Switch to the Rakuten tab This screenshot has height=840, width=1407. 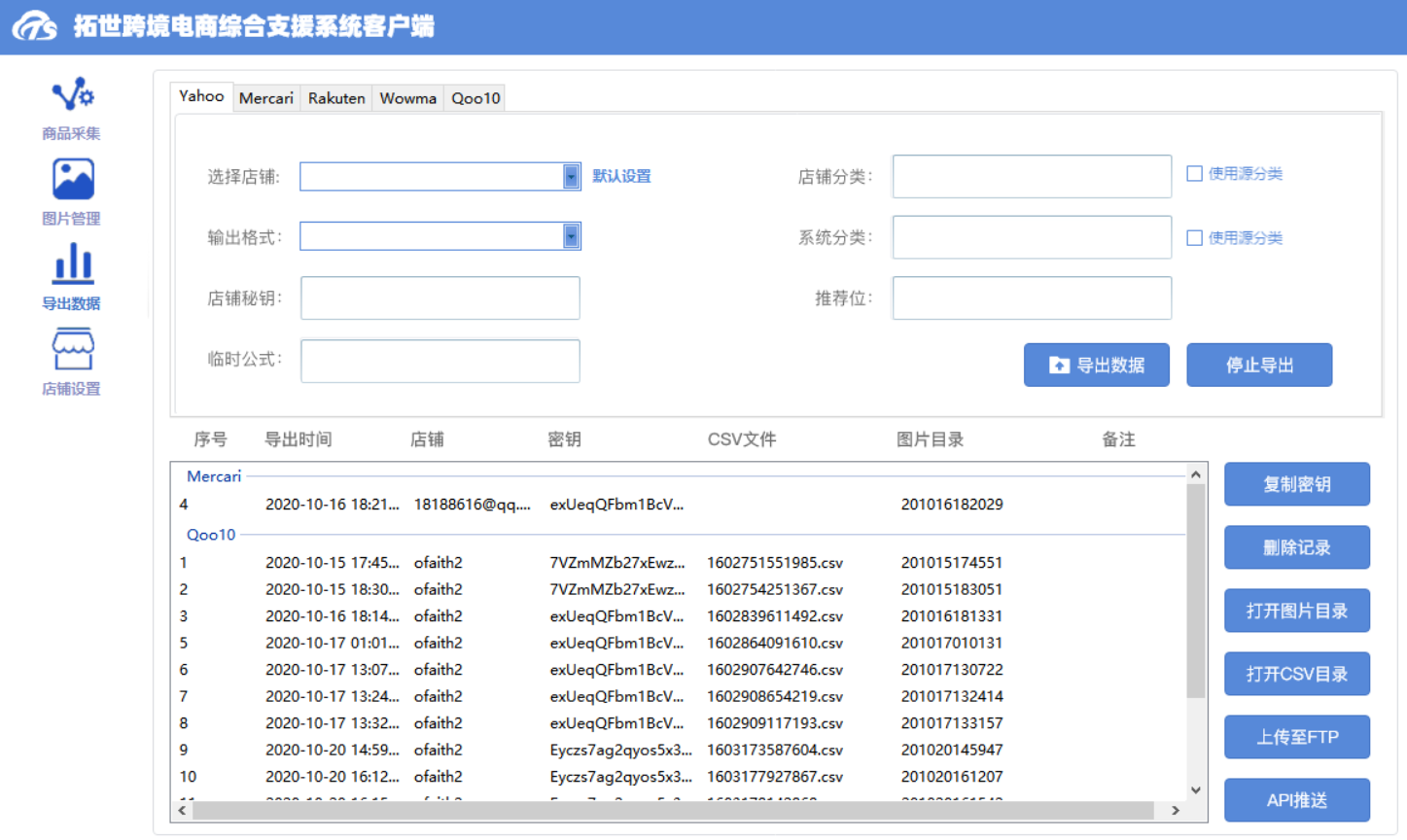tap(336, 98)
